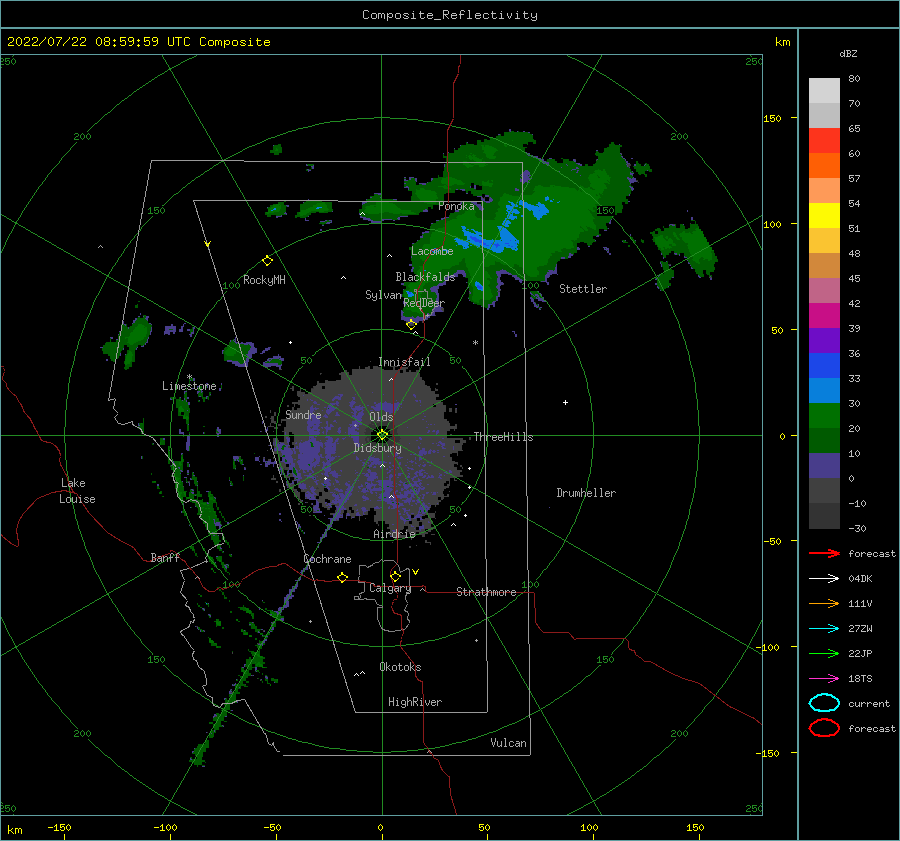
Task: Click the dBZ scale heading
Action: coord(848,54)
